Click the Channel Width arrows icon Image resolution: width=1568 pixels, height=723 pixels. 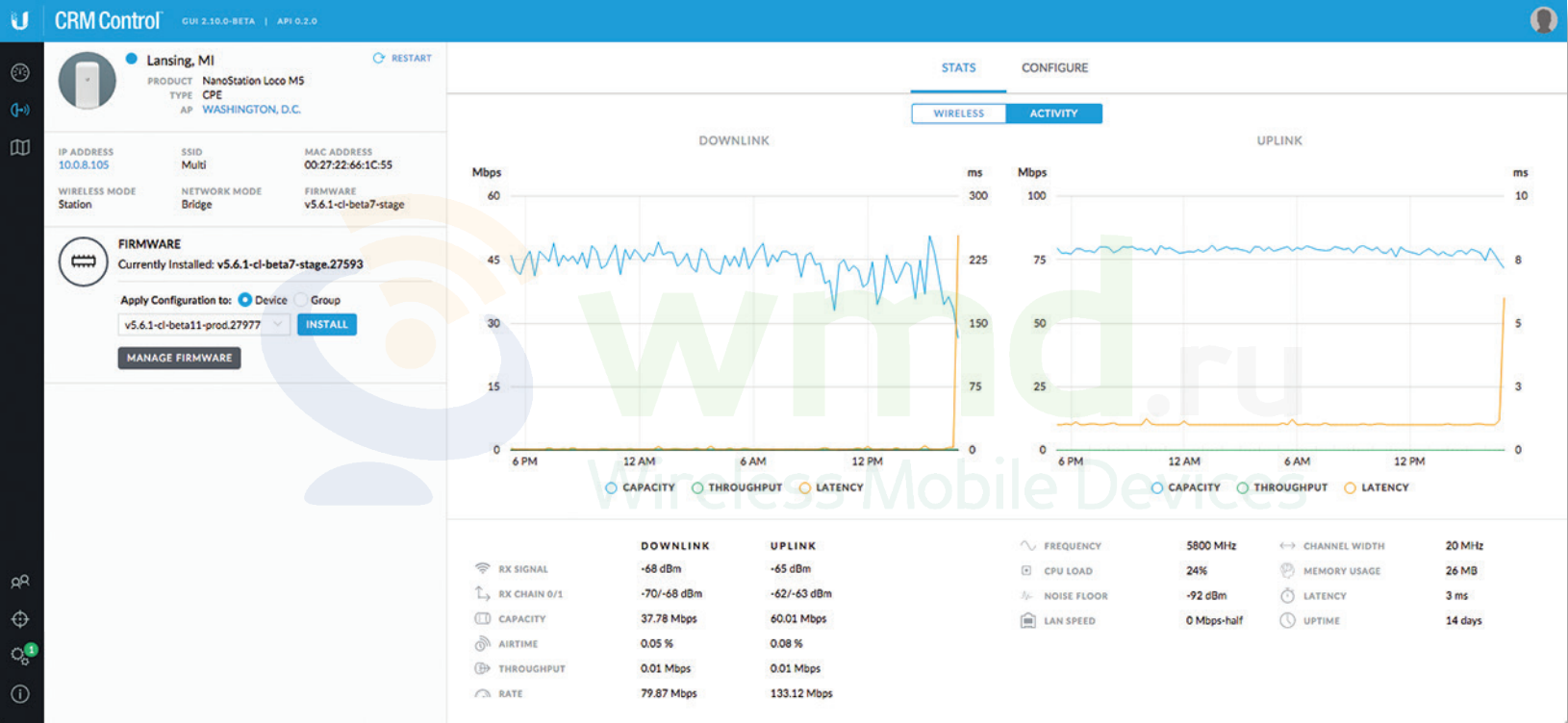(1287, 545)
